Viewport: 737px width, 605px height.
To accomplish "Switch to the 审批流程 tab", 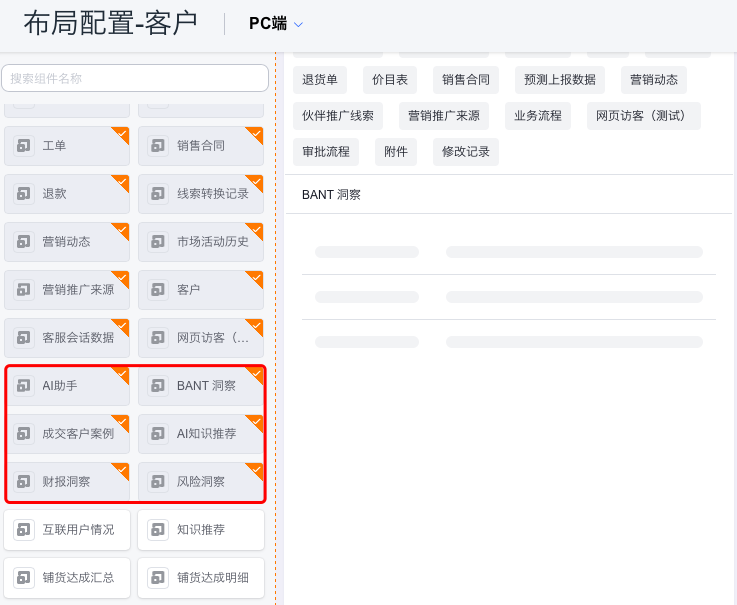I will click(x=326, y=152).
